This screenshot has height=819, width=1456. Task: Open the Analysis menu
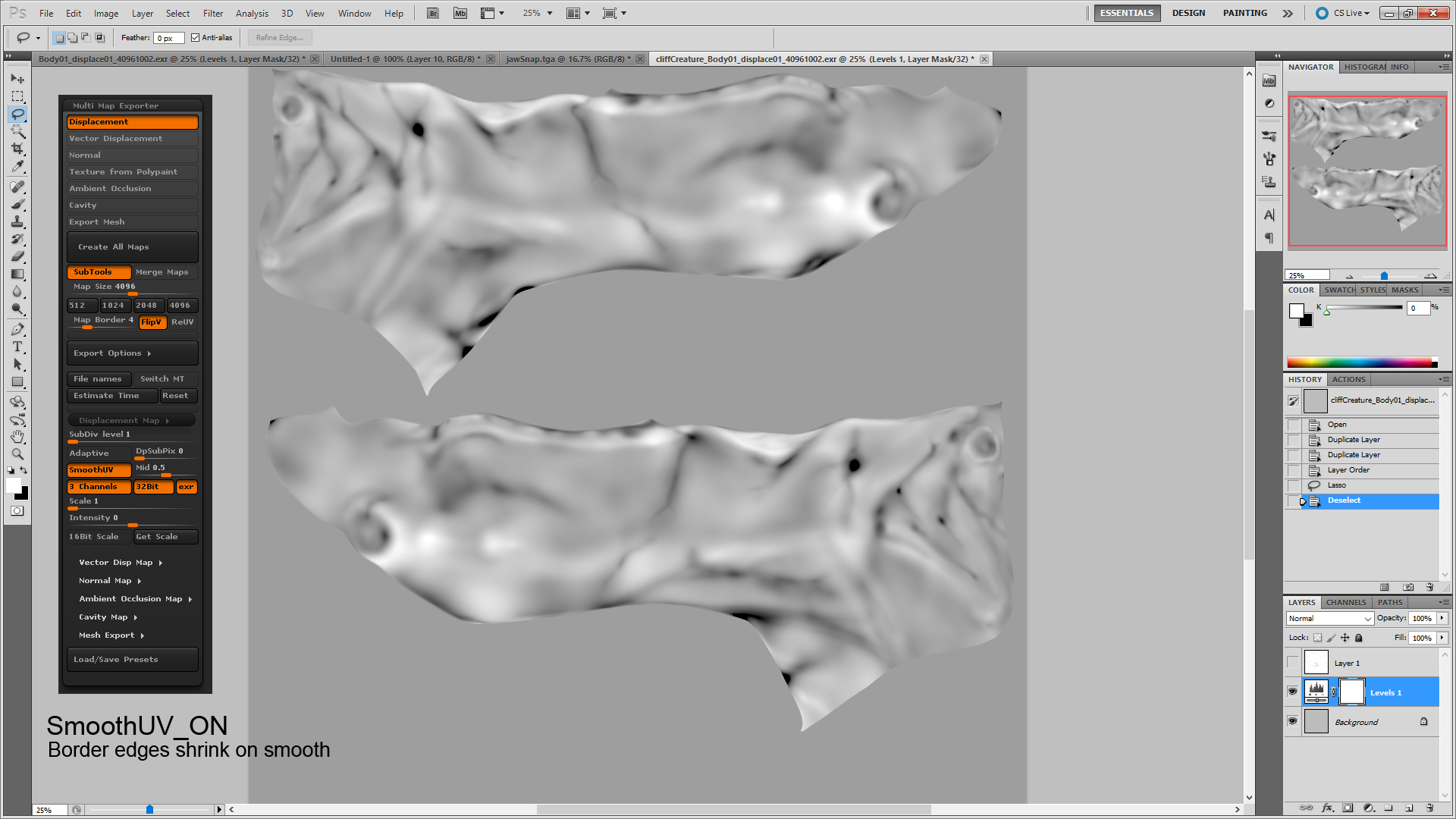click(x=252, y=13)
